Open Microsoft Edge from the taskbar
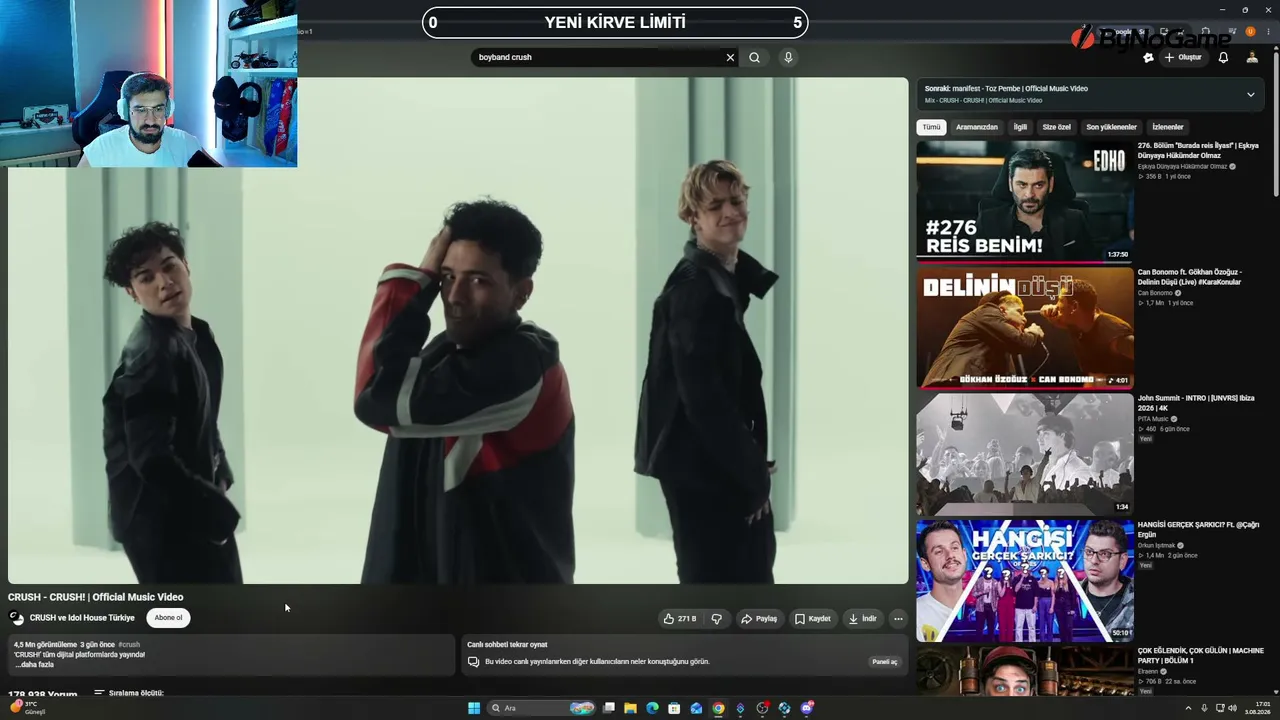1280x720 pixels. (x=652, y=708)
